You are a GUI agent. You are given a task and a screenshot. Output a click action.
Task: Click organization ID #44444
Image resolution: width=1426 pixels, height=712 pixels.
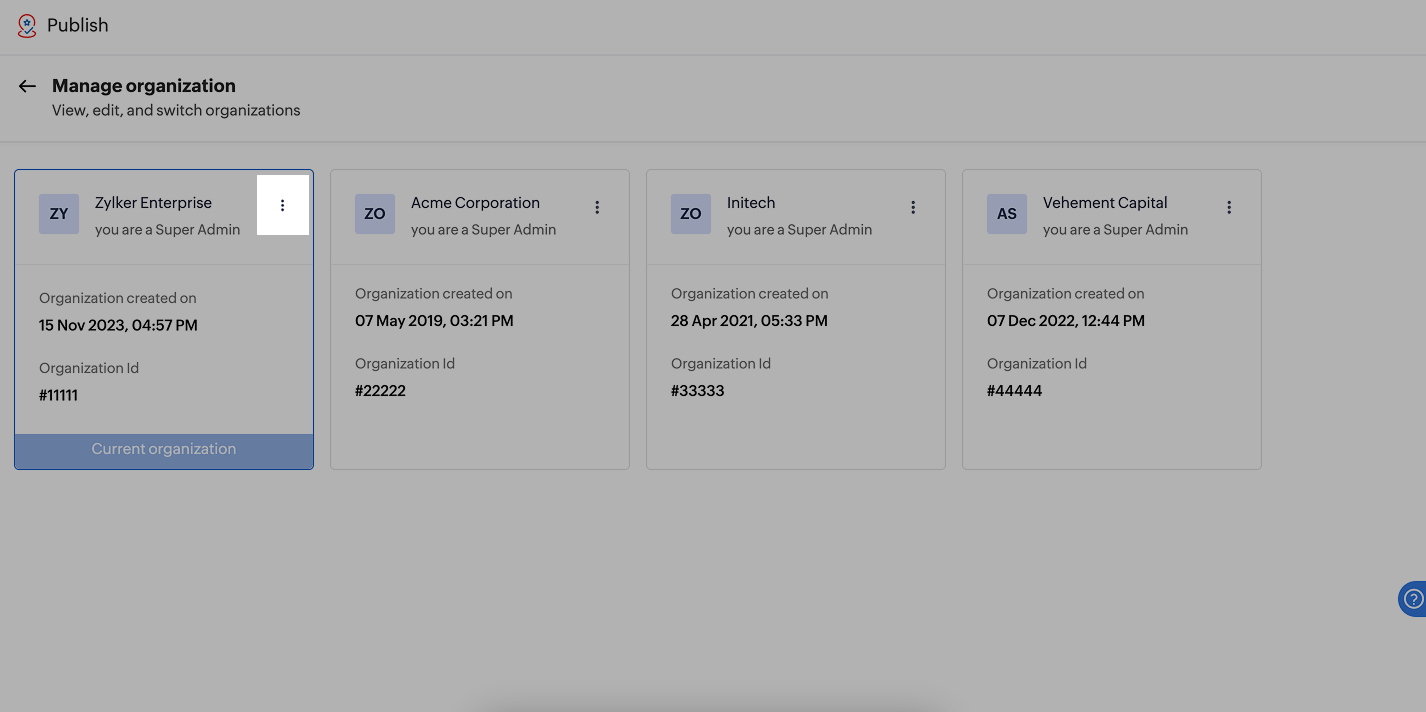click(1014, 391)
